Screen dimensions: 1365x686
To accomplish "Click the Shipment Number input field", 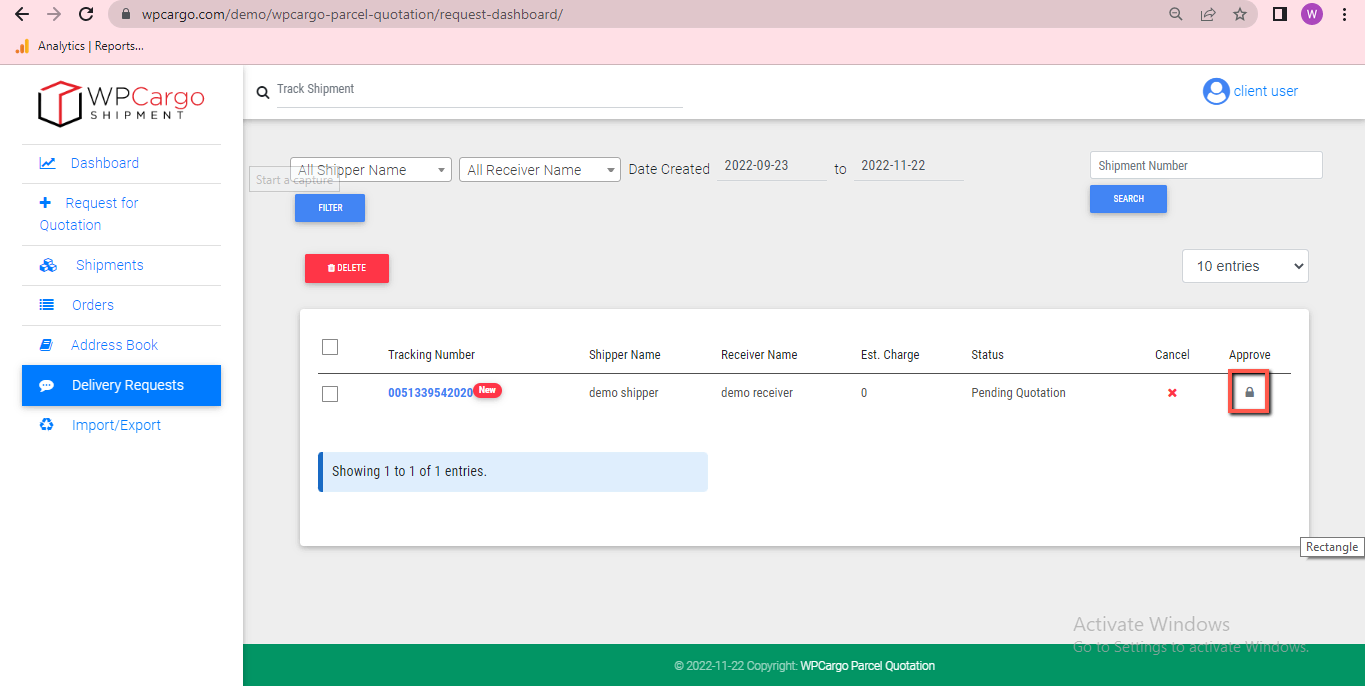I will 1206,166.
